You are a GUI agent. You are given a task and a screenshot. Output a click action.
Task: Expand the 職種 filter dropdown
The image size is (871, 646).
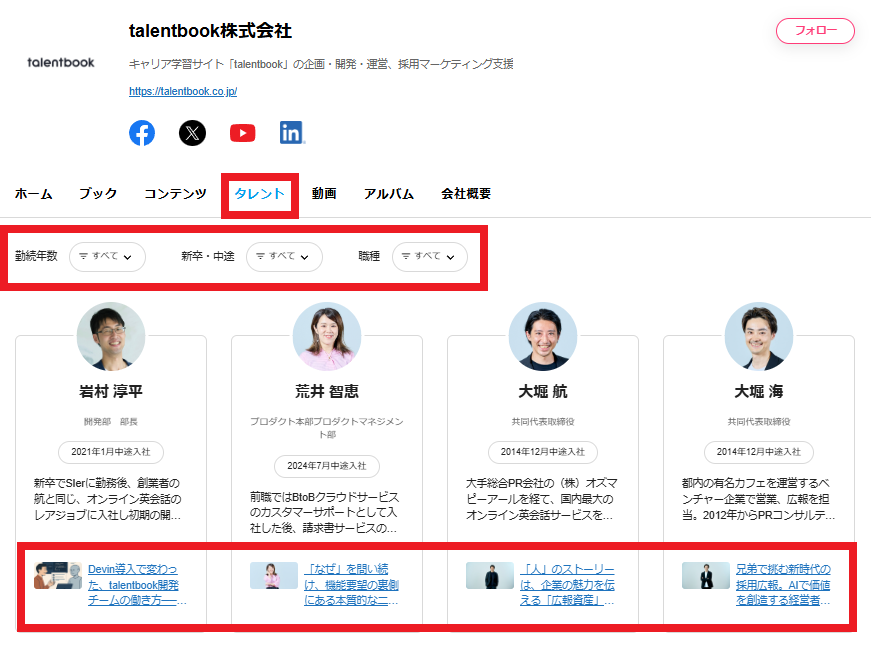430,257
